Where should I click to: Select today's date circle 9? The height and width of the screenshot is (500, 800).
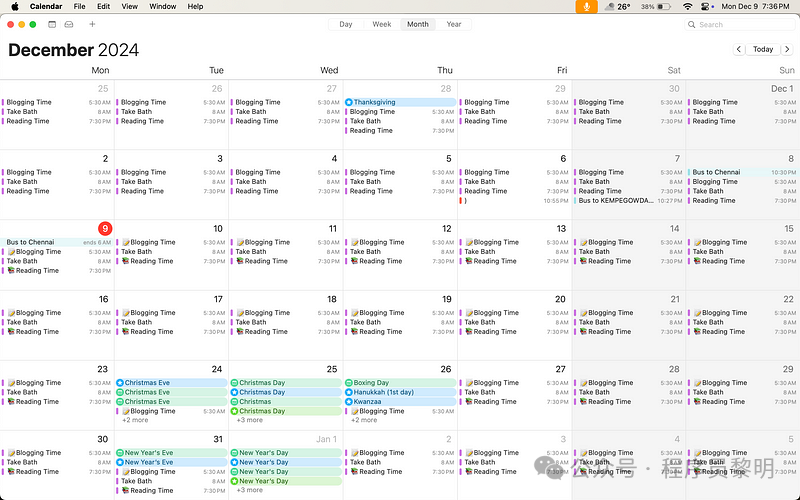tap(105, 229)
